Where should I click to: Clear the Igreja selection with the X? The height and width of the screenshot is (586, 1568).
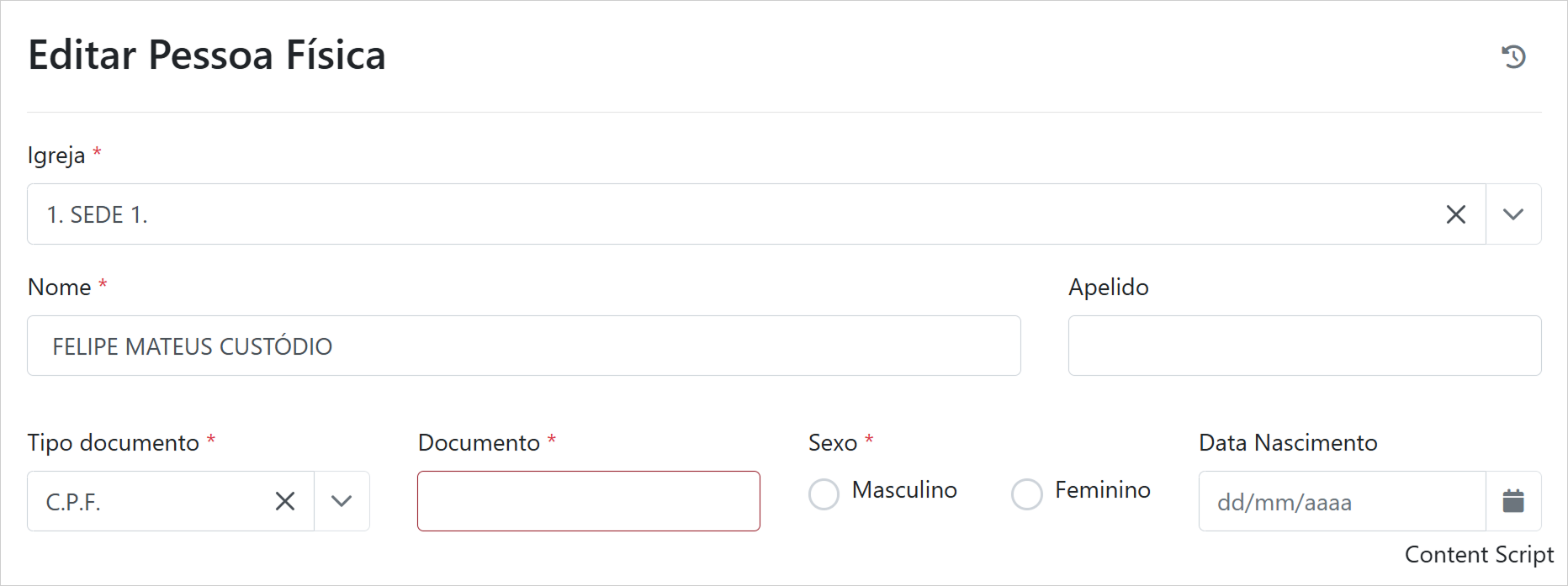point(1456,214)
